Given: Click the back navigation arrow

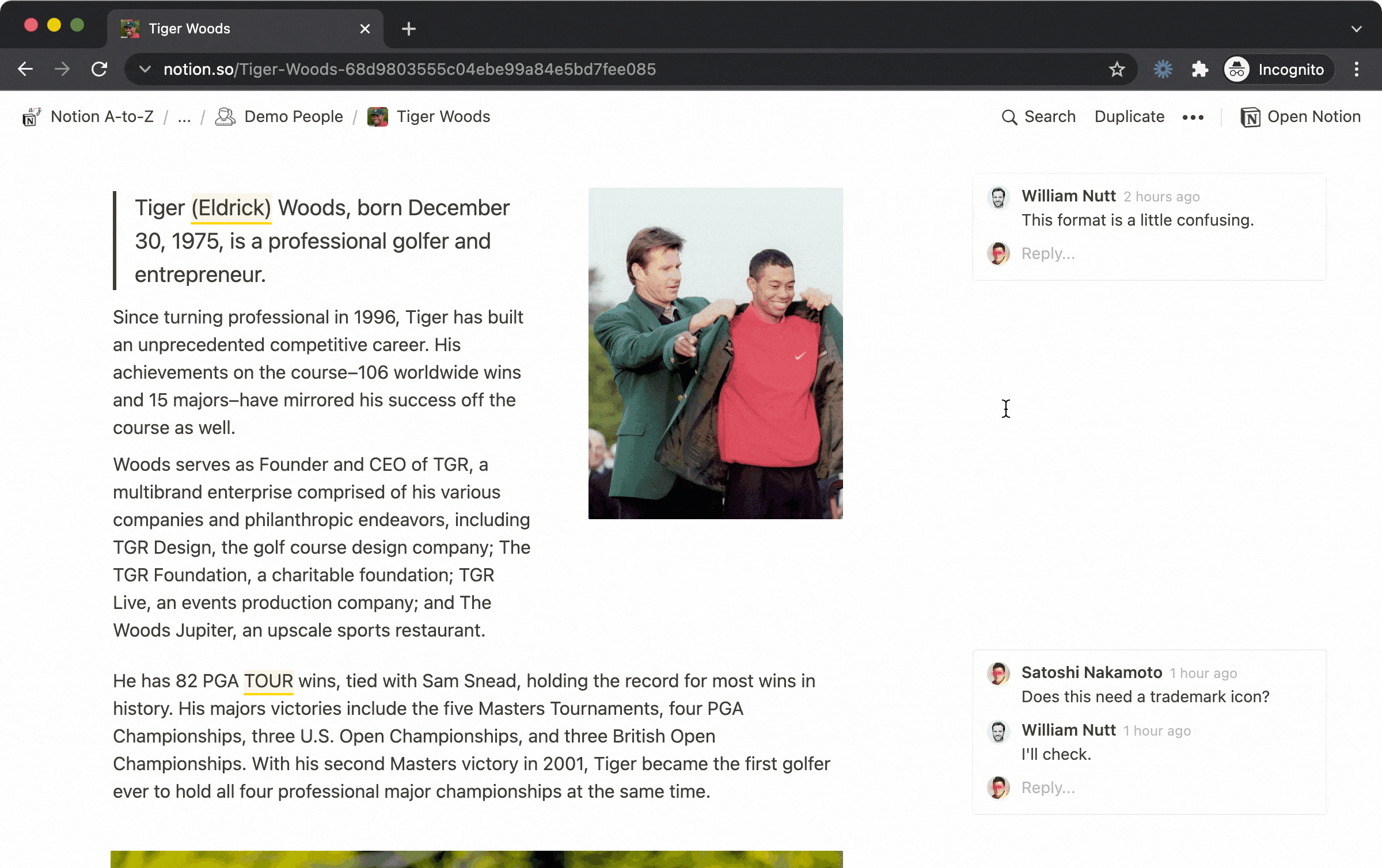Looking at the screenshot, I should pyautogui.click(x=25, y=68).
